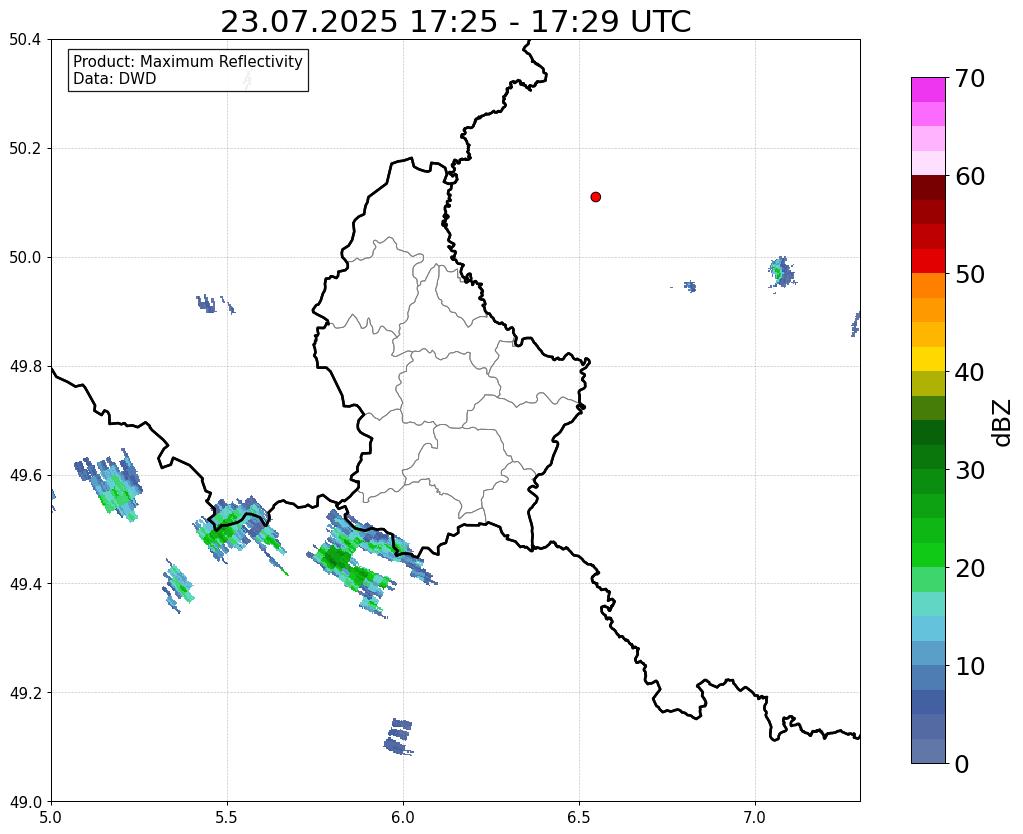Click latitude label 49.4
The image size is (1023, 834).
coord(25,583)
